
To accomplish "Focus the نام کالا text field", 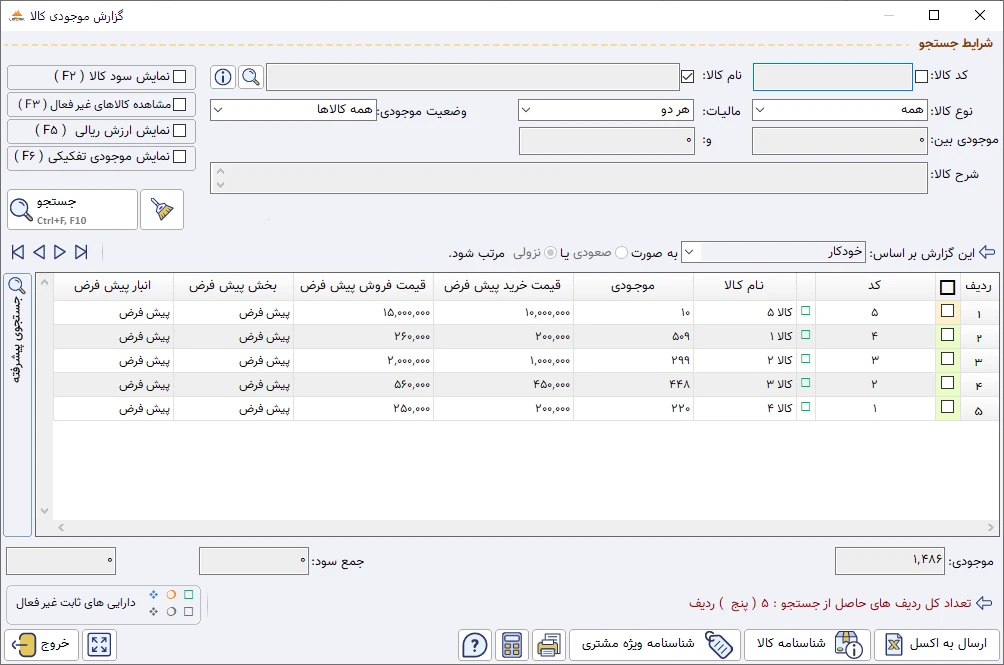I will pyautogui.click(x=473, y=77).
